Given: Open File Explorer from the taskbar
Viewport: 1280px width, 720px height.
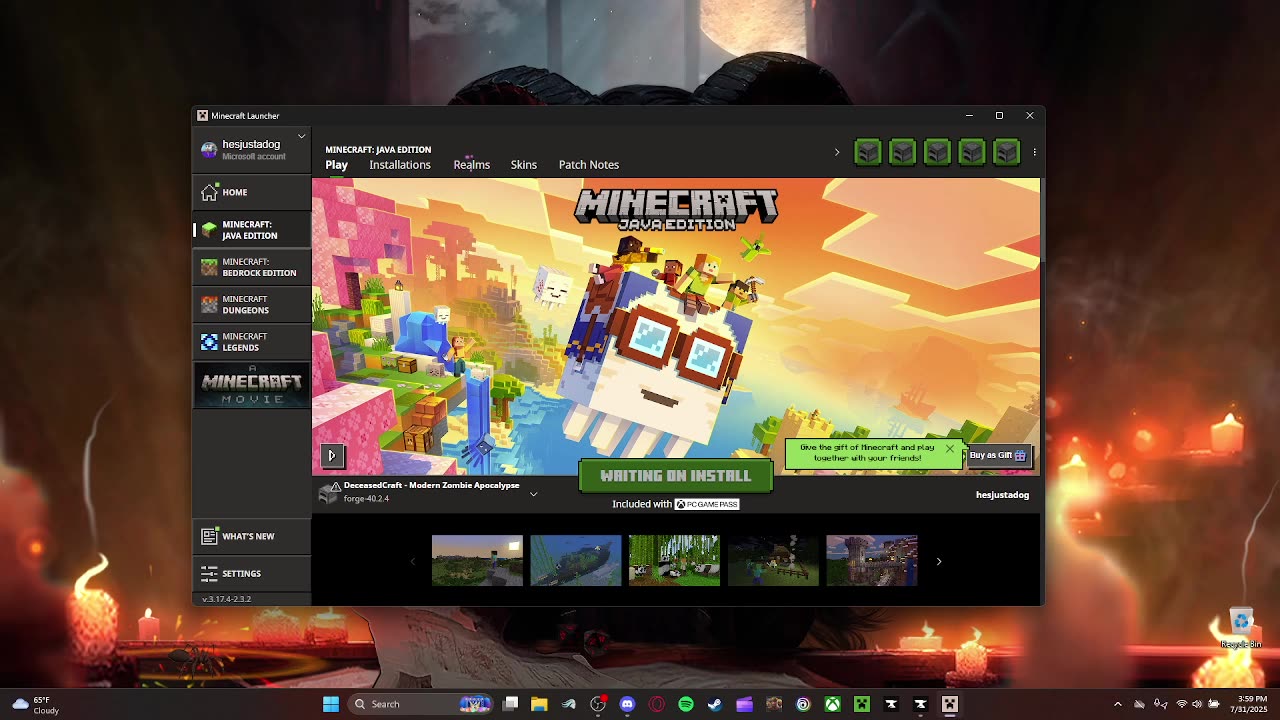Looking at the screenshot, I should point(539,704).
